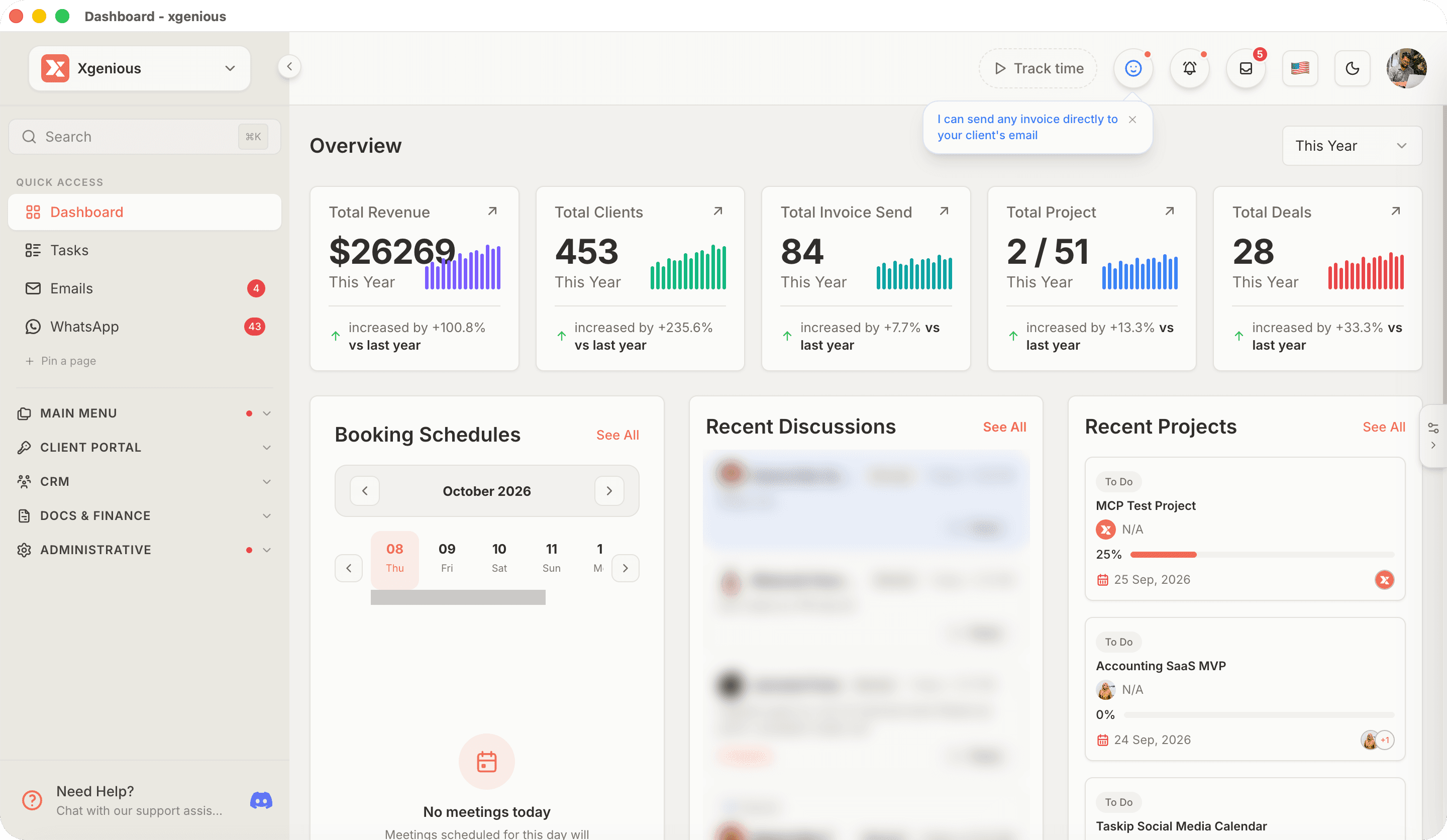Expand the CLIENT PORTAL section
The width and height of the screenshot is (1447, 840).
point(145,447)
